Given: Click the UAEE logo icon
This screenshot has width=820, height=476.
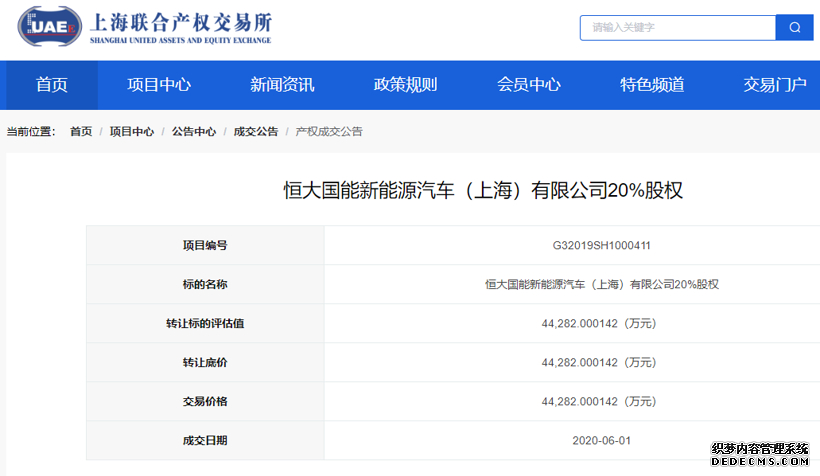Looking at the screenshot, I should tap(50, 26).
